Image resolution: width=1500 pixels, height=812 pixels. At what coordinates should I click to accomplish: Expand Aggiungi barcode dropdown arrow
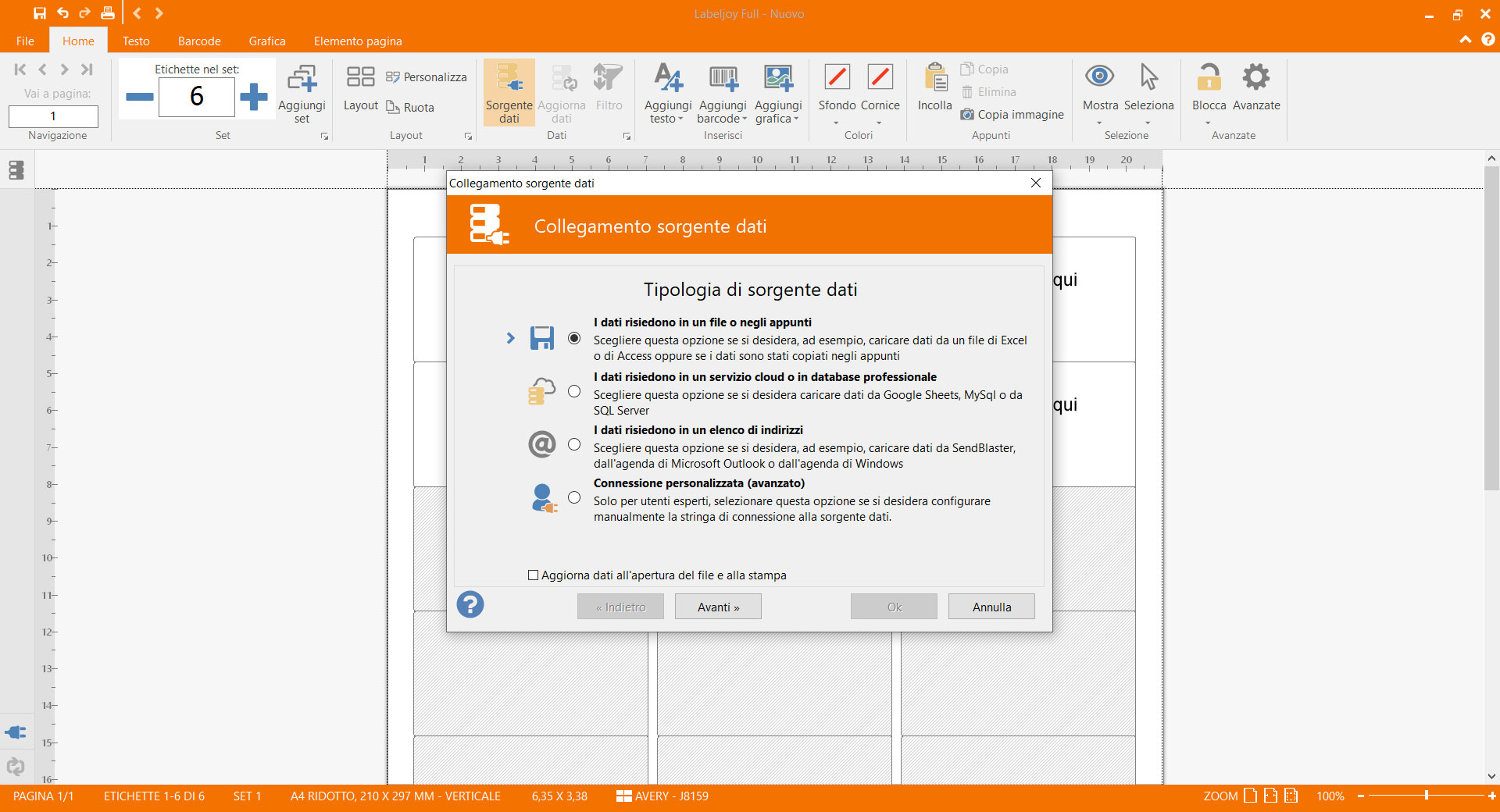point(745,119)
